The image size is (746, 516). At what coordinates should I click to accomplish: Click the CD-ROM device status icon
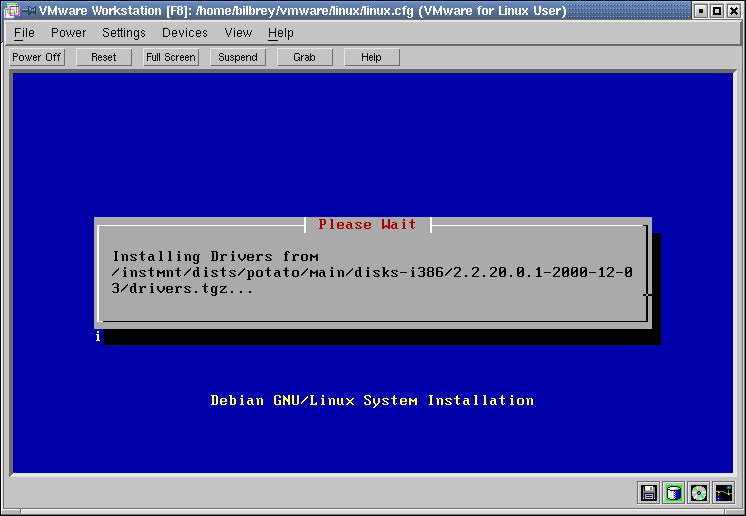click(x=699, y=492)
